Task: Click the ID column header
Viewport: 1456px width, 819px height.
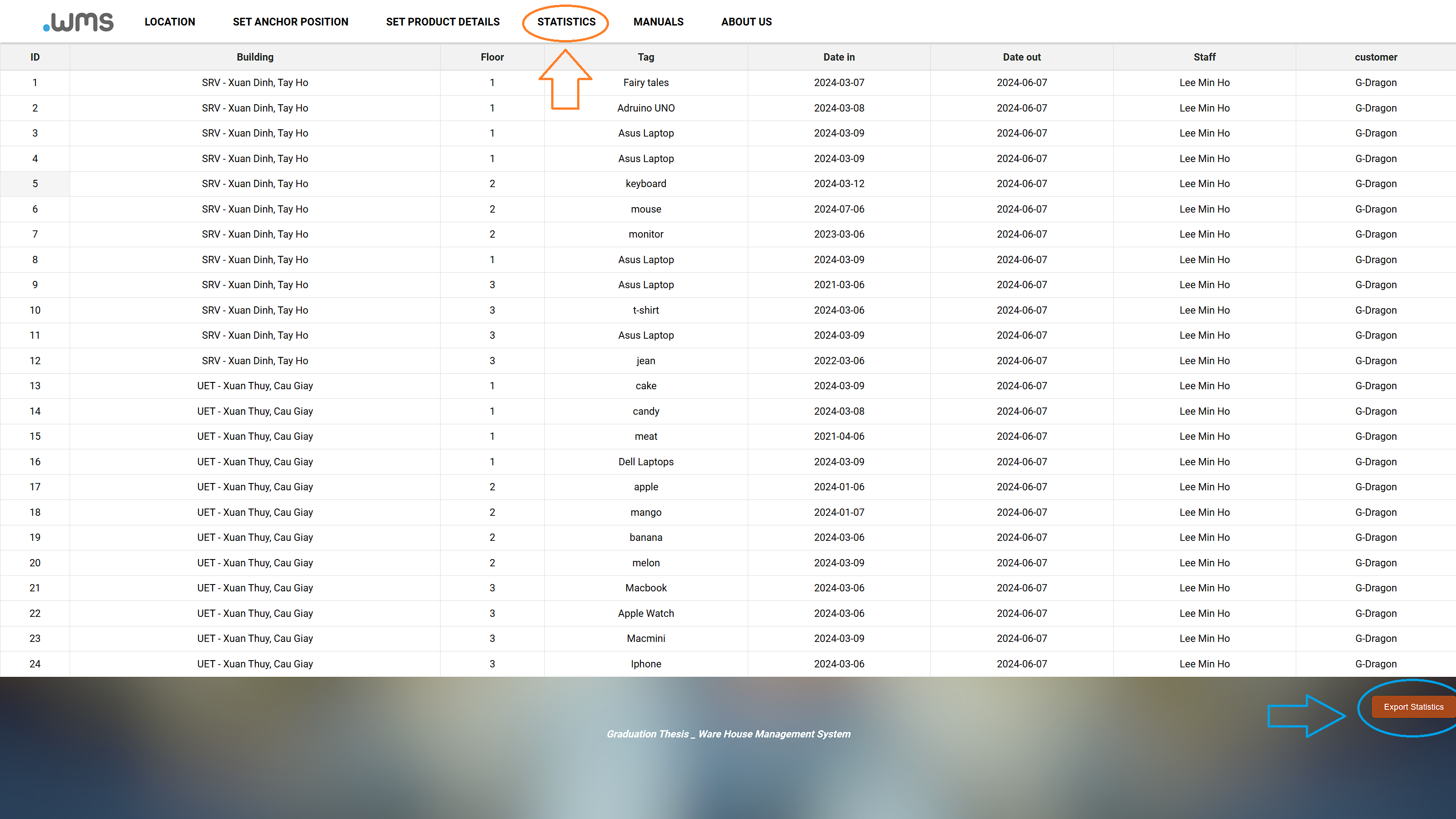Action: tap(35, 57)
